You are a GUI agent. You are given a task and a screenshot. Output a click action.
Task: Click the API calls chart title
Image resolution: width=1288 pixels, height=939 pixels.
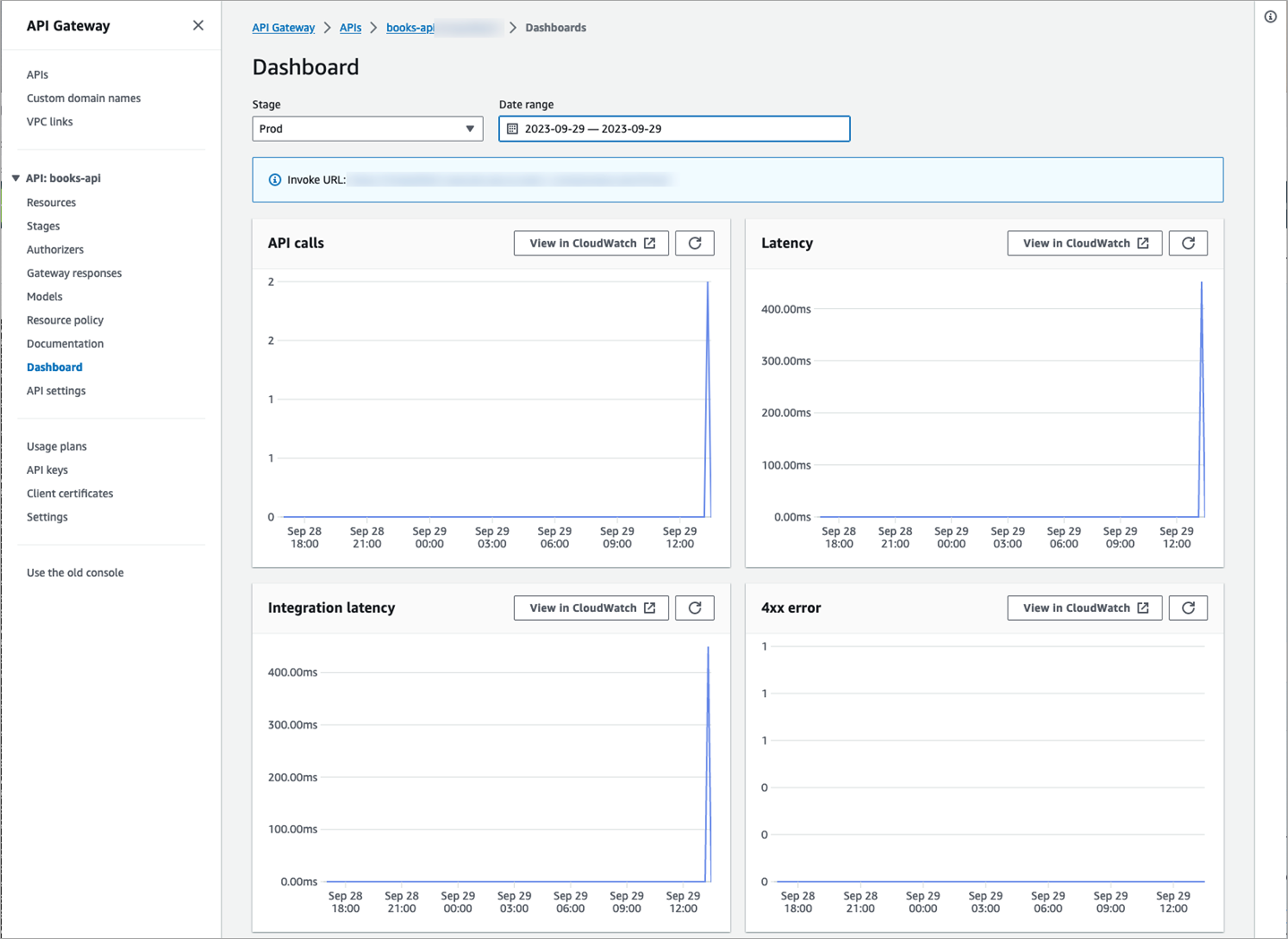[296, 243]
